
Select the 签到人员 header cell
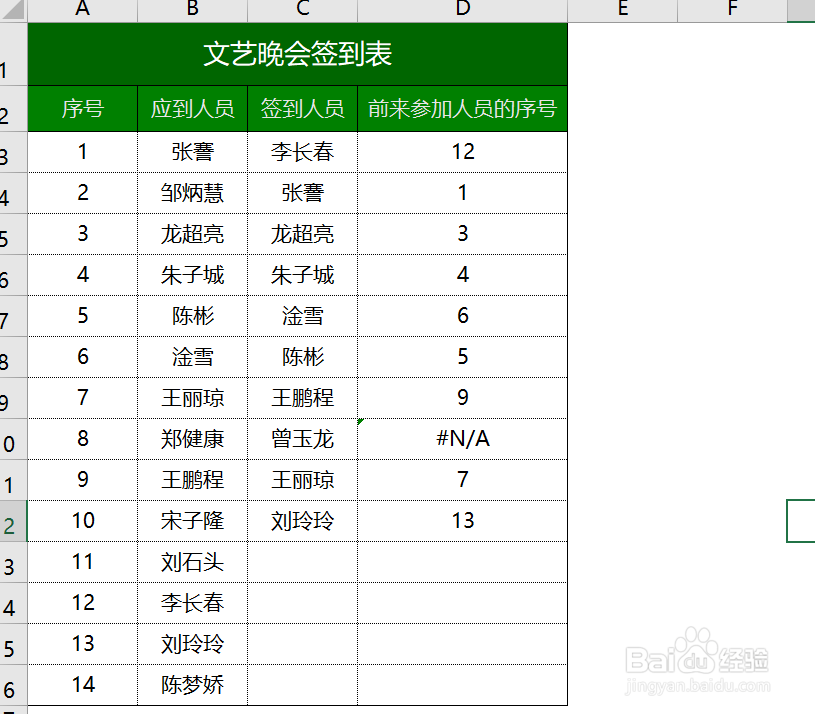click(301, 109)
